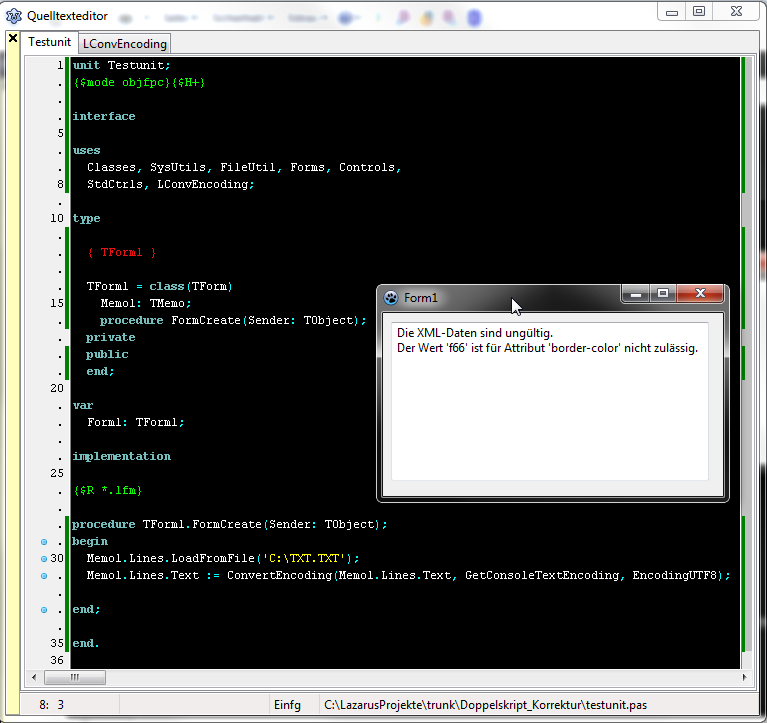The height and width of the screenshot is (723, 767).
Task: Click the horizontal scrollbar's left arrow
Action: click(x=36, y=677)
